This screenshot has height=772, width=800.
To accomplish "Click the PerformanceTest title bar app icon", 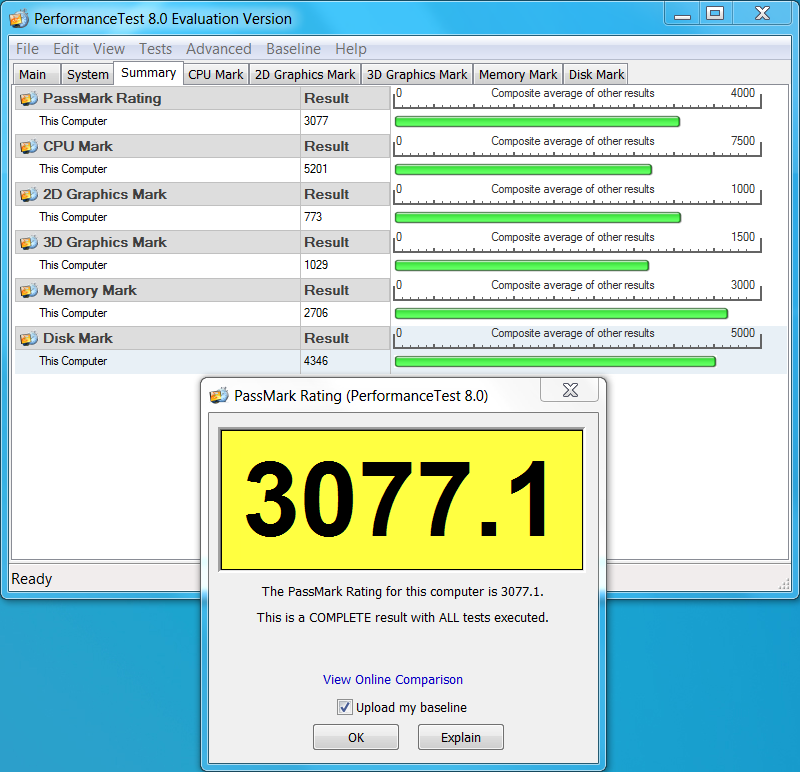I will coord(19,18).
